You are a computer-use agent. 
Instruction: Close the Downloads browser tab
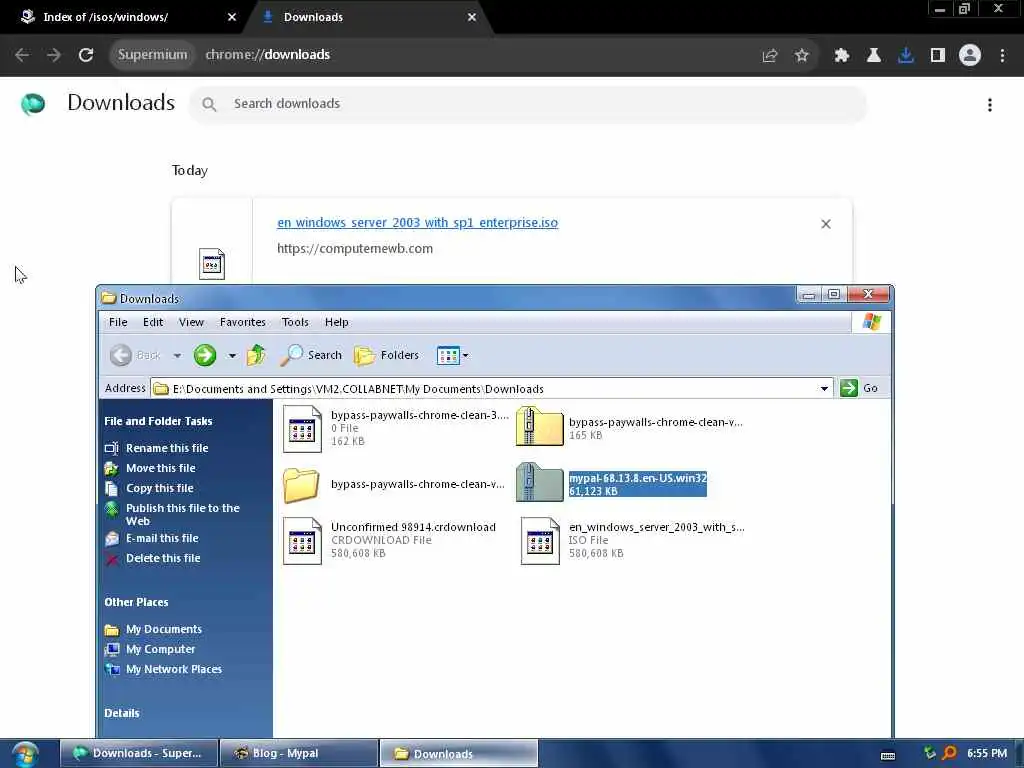(472, 17)
